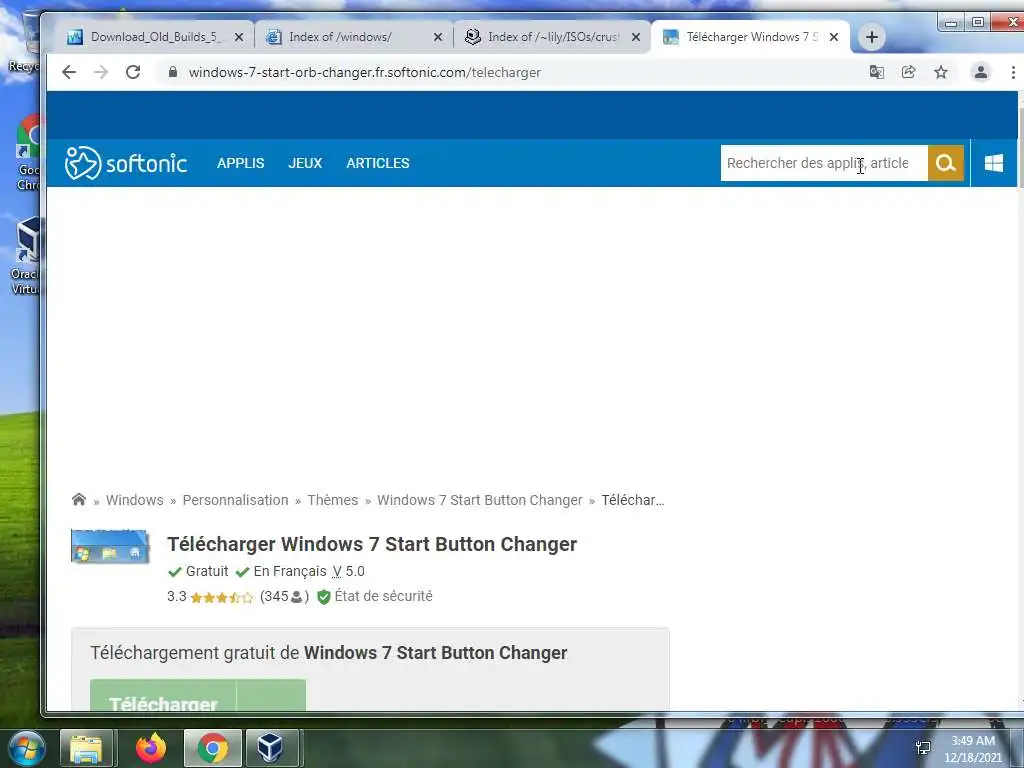1024x768 pixels.
Task: Click the Thèmes breadcrumb link
Action: click(332, 500)
